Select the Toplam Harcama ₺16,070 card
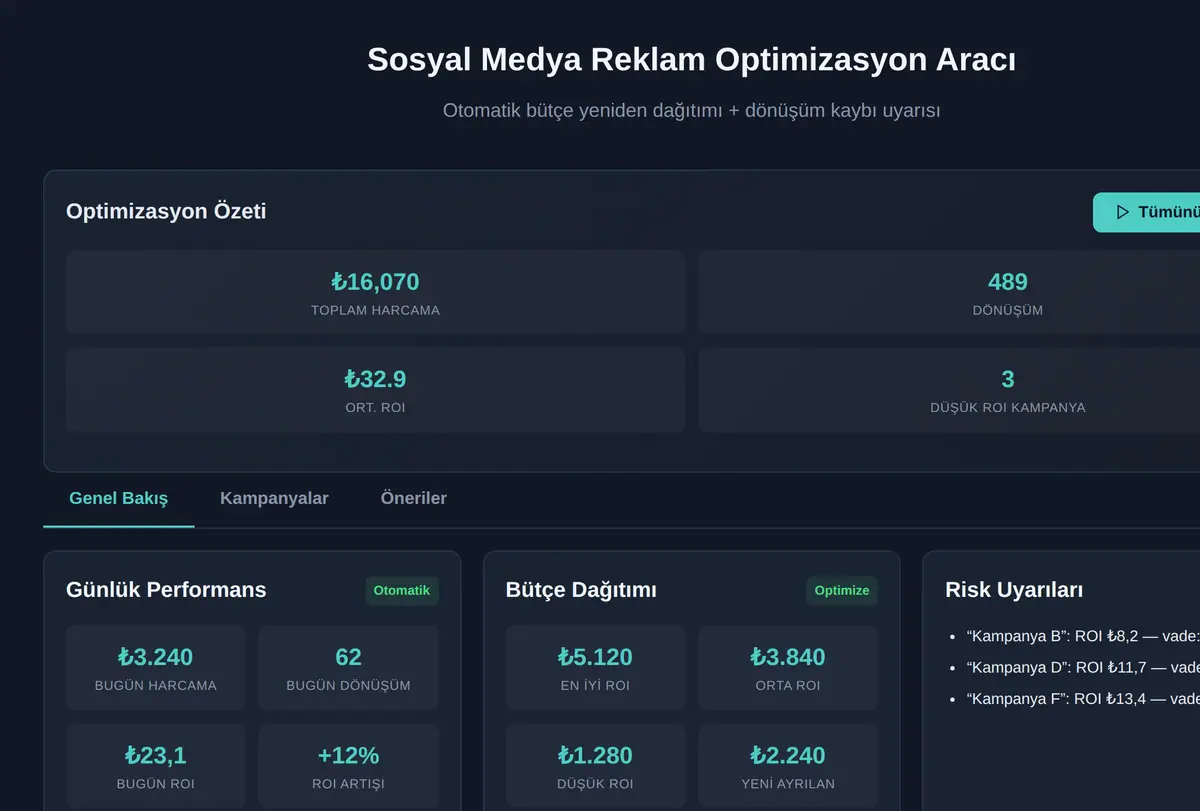 (x=376, y=292)
